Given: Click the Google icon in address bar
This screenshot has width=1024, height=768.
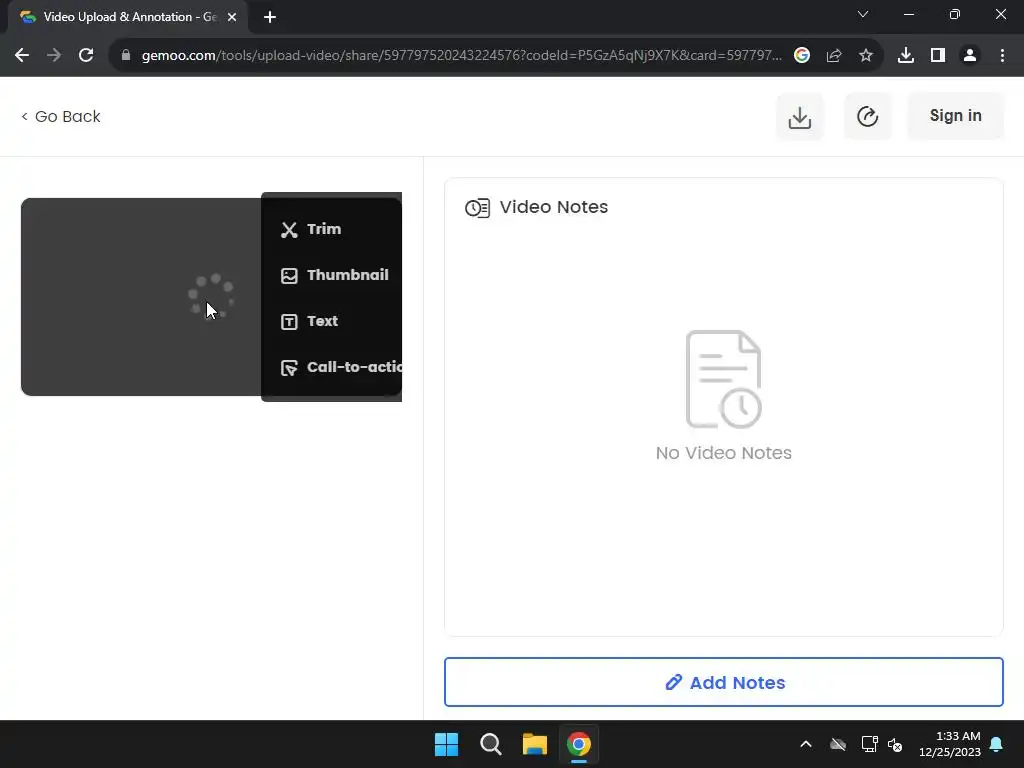Looking at the screenshot, I should pos(802,56).
